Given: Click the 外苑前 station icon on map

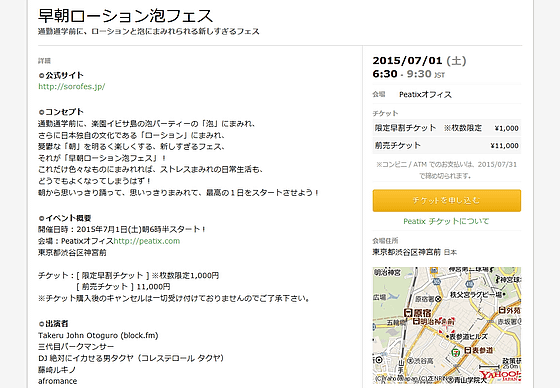Looking at the screenshot, I should [x=502, y=310].
